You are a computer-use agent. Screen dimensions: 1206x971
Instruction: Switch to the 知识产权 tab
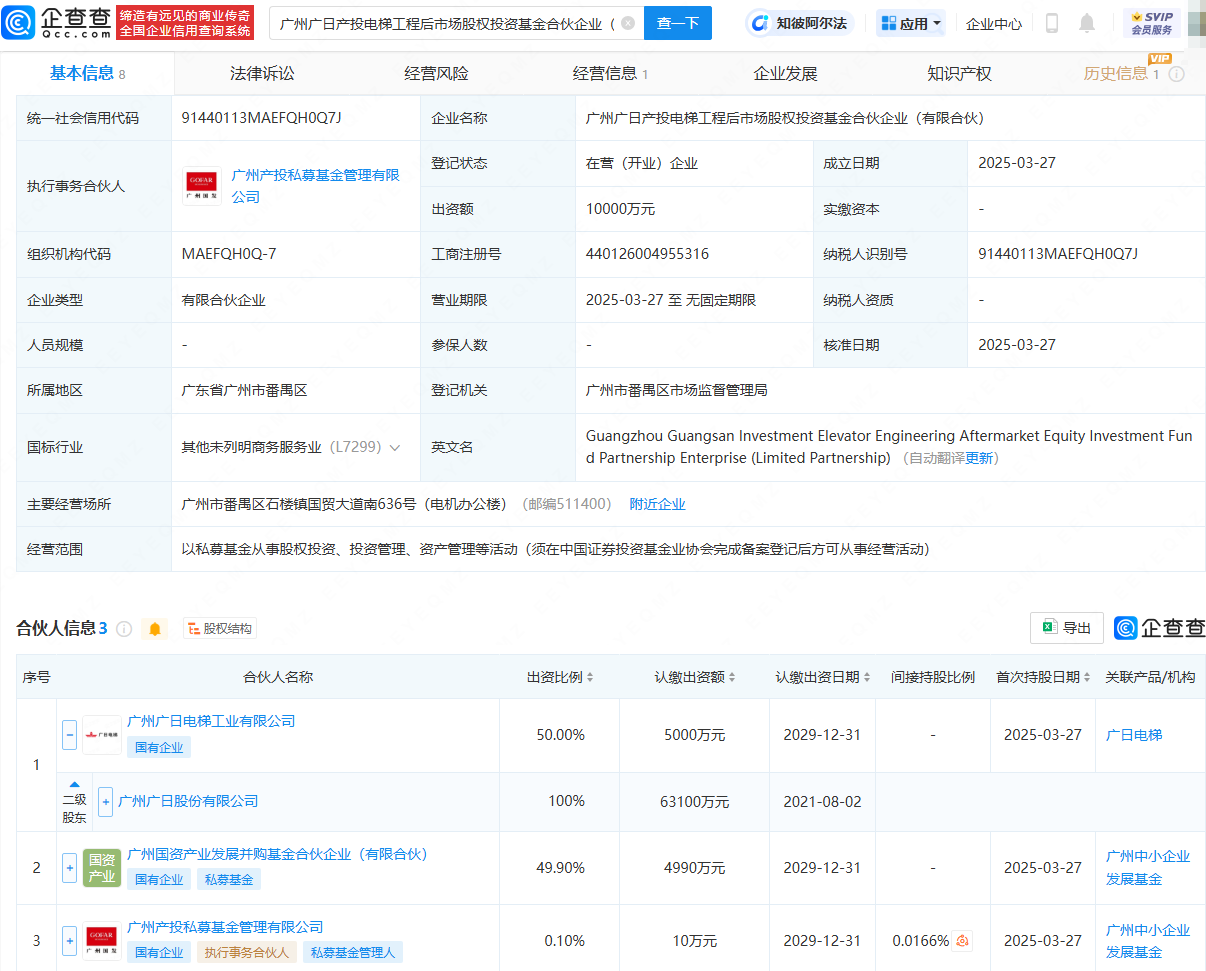click(959, 73)
